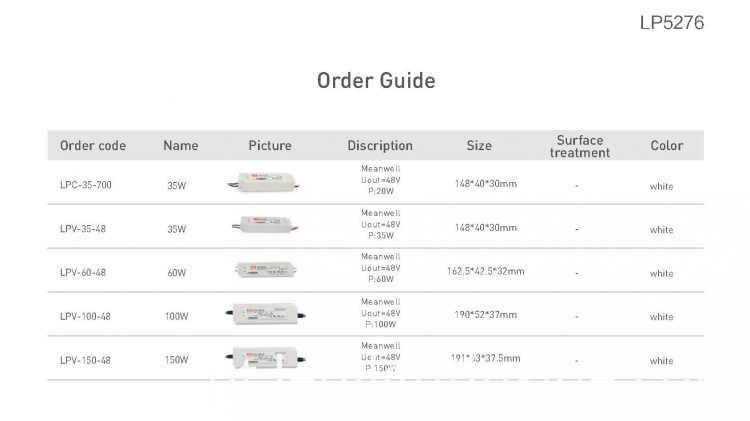Click the LPC-35-700 power supply picture
The height and width of the screenshot is (421, 750).
point(265,183)
